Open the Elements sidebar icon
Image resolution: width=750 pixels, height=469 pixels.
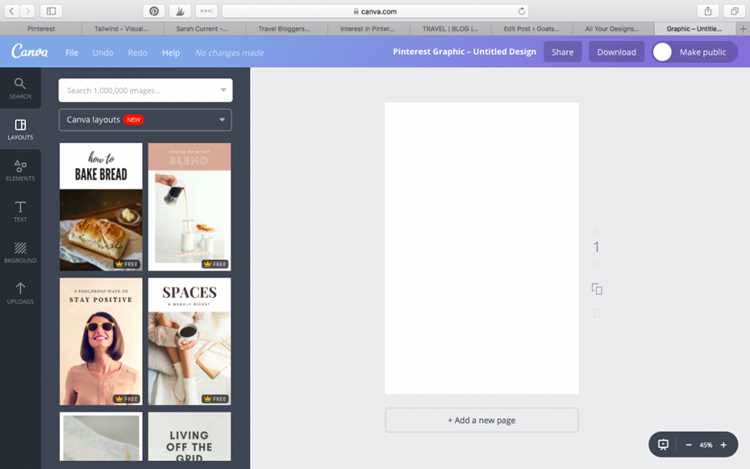click(x=20, y=166)
